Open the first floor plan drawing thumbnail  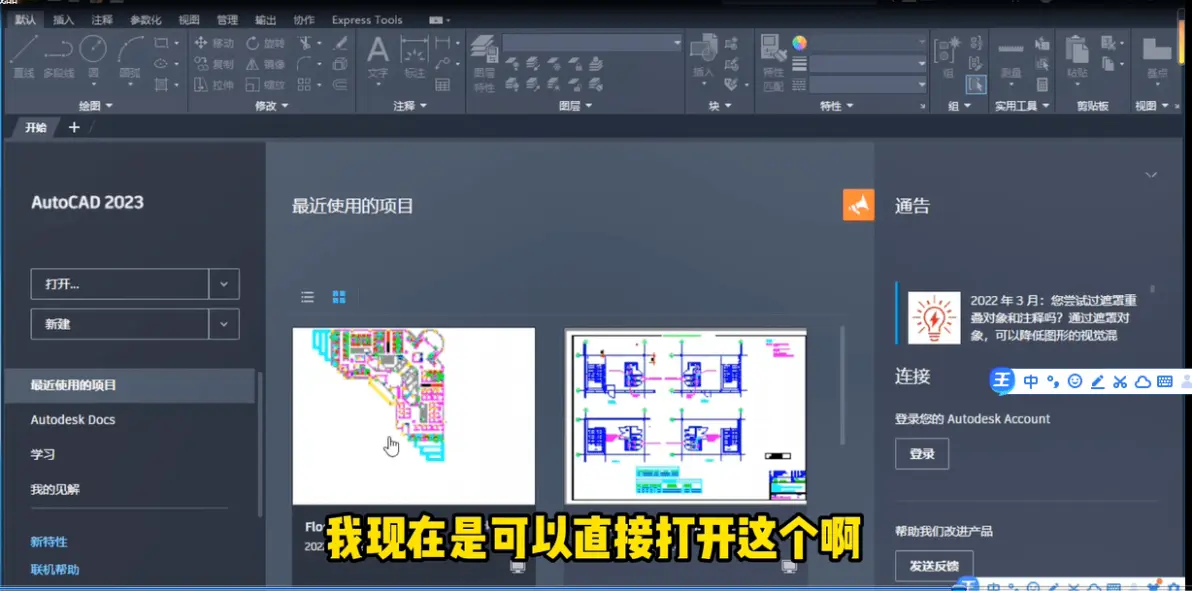click(x=414, y=416)
